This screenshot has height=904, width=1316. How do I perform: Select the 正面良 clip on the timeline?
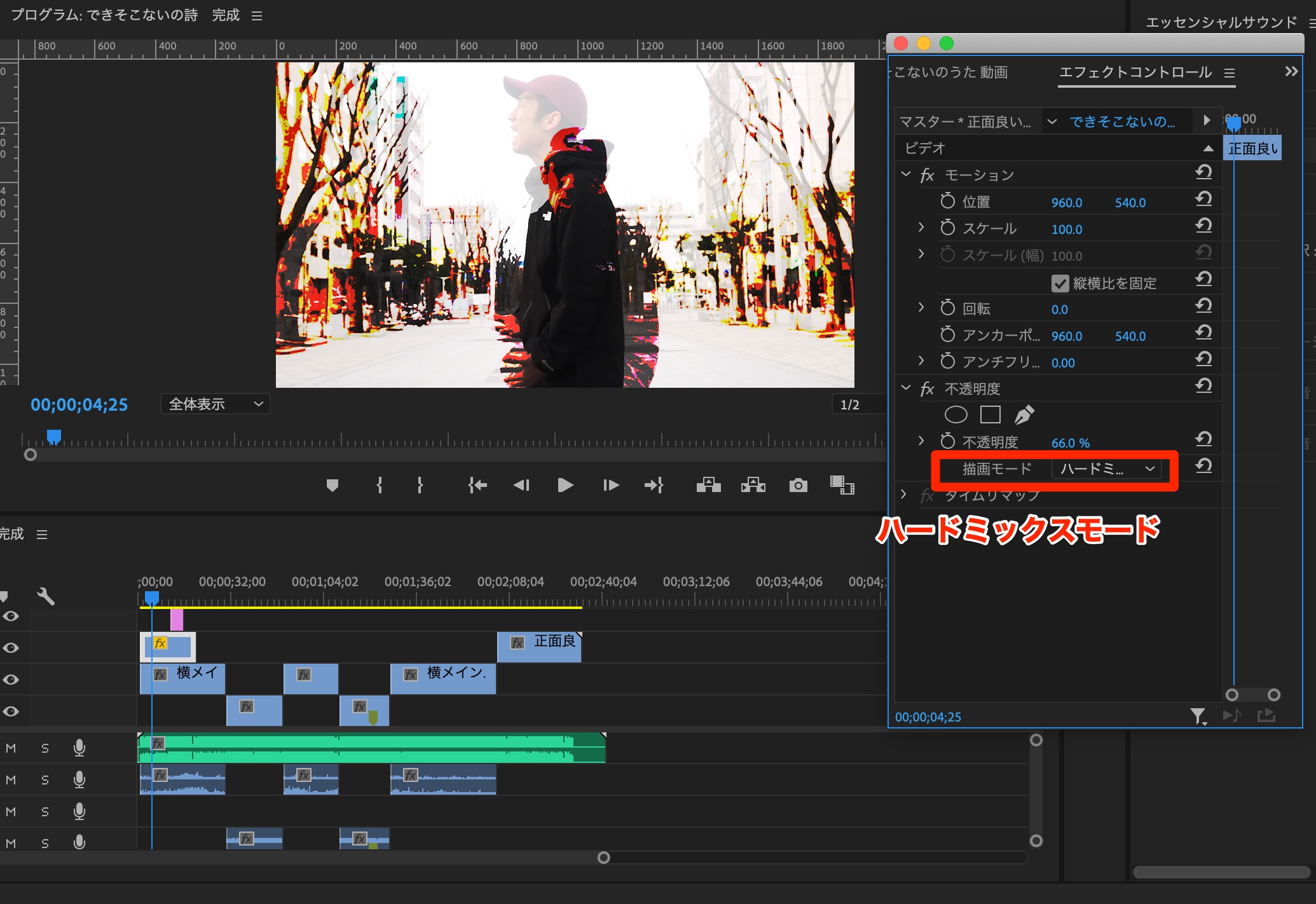tap(539, 647)
